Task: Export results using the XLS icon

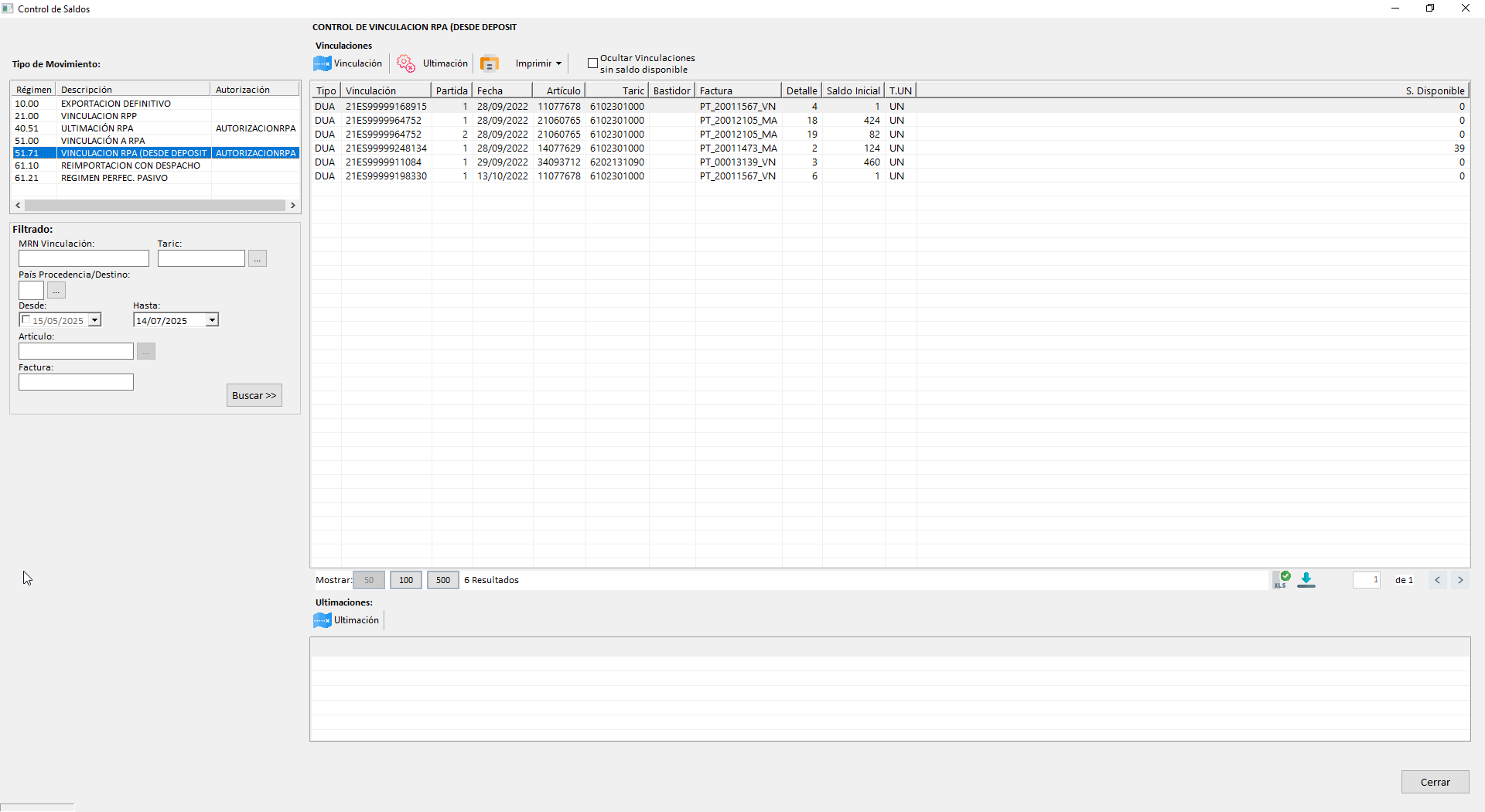Action: tap(1281, 580)
